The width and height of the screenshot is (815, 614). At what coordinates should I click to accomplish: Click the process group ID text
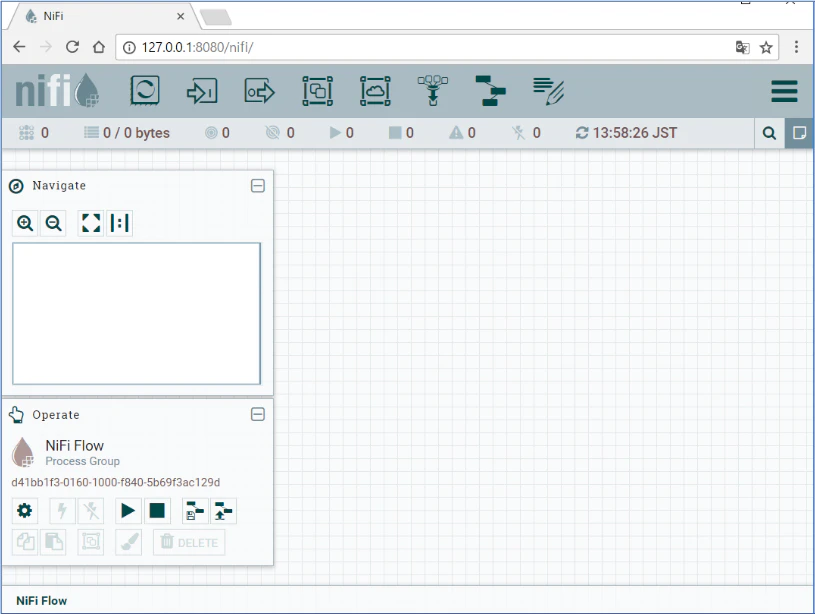tap(115, 482)
